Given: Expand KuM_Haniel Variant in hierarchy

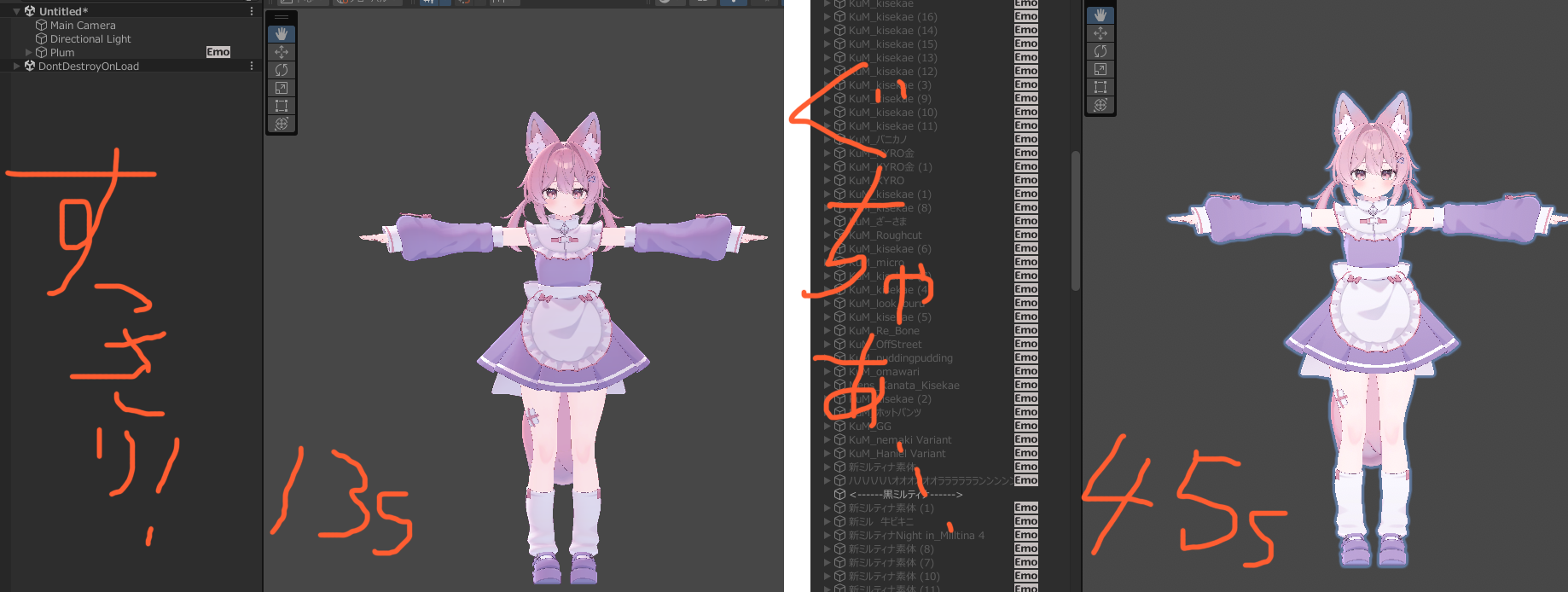Looking at the screenshot, I should click(827, 454).
